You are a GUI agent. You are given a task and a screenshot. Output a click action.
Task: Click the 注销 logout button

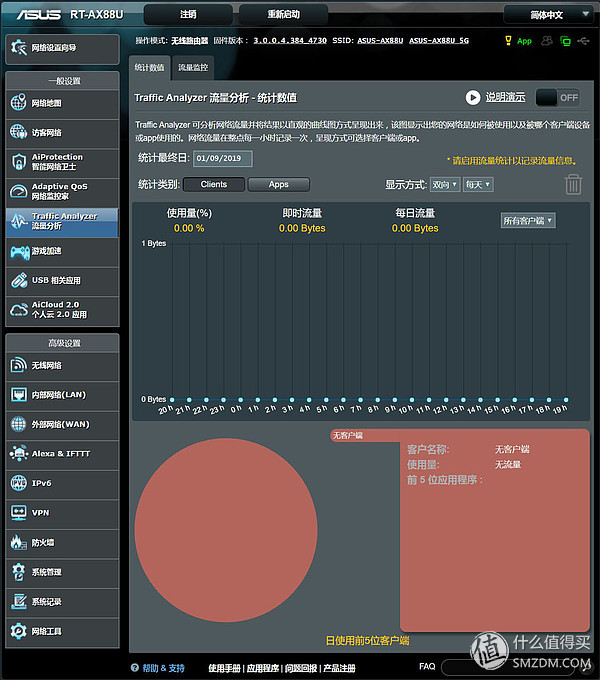pyautogui.click(x=188, y=15)
